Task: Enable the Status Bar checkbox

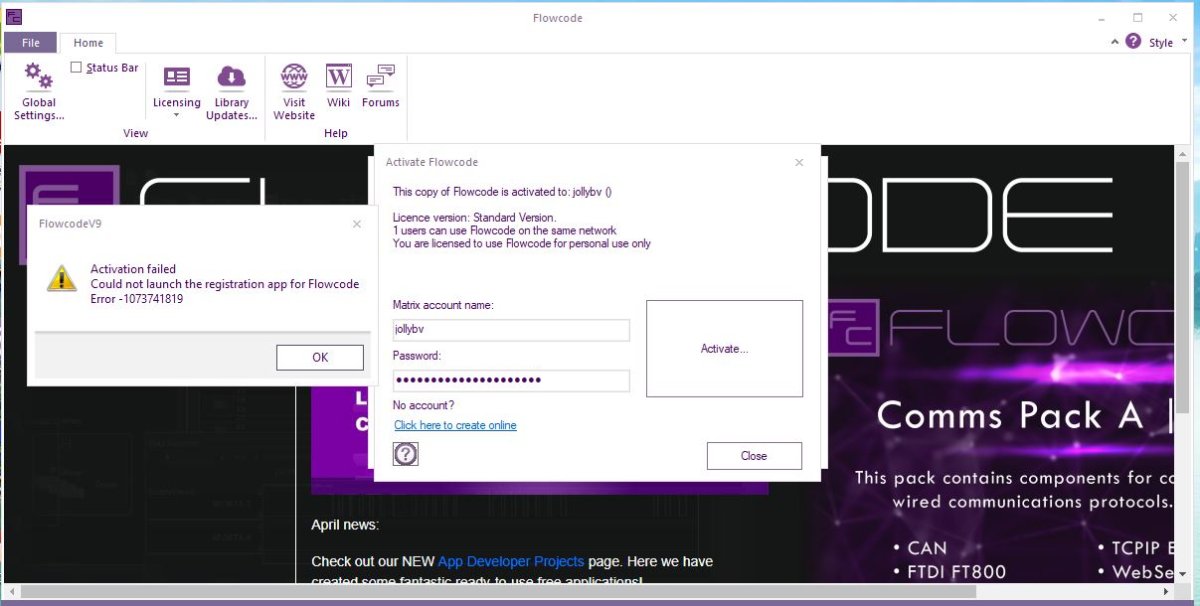Action: pyautogui.click(x=76, y=67)
